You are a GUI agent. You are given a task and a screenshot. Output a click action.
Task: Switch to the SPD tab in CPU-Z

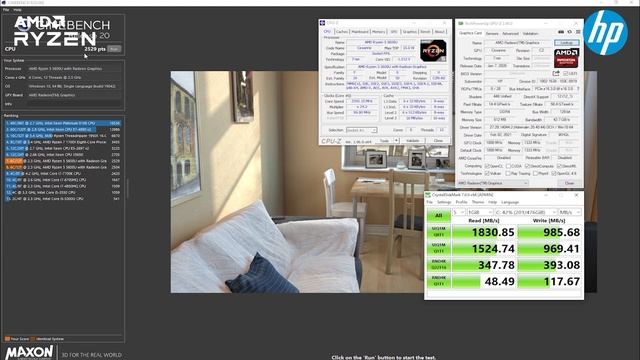393,31
